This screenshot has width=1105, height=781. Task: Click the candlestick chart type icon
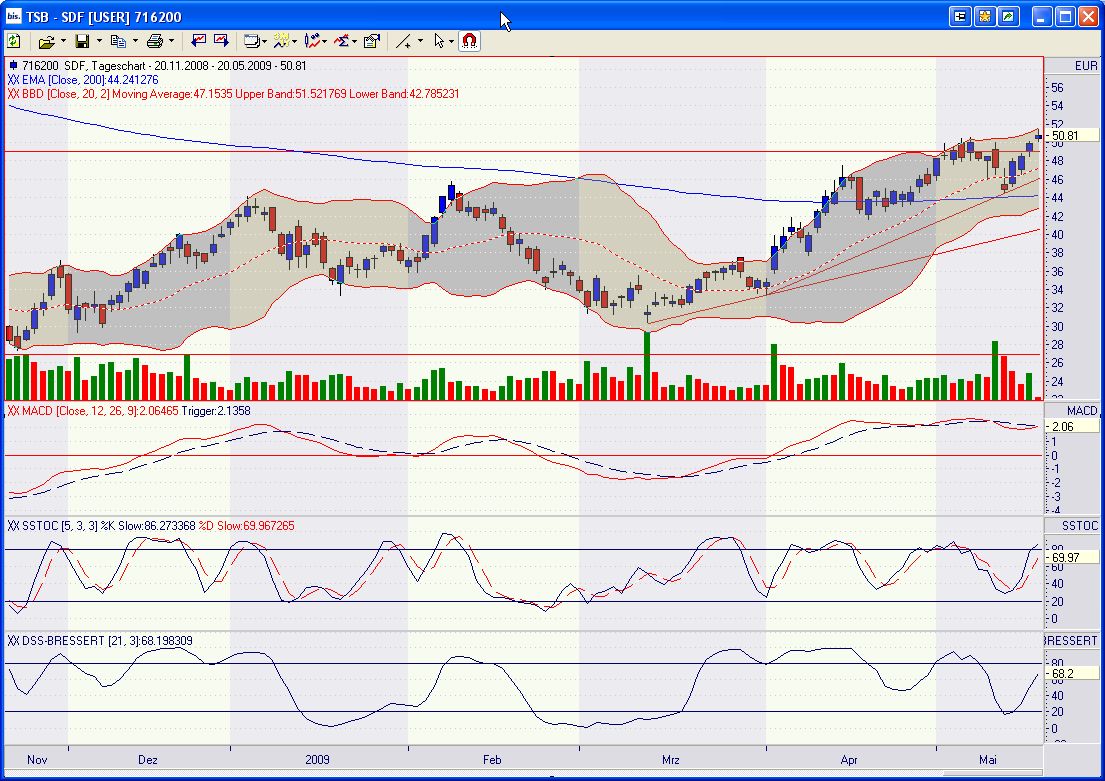tap(312, 42)
